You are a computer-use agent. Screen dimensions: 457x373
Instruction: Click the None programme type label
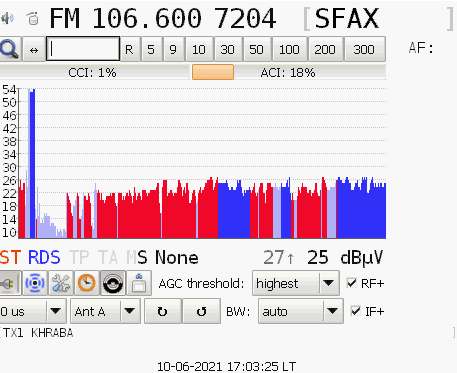[x=177, y=257]
